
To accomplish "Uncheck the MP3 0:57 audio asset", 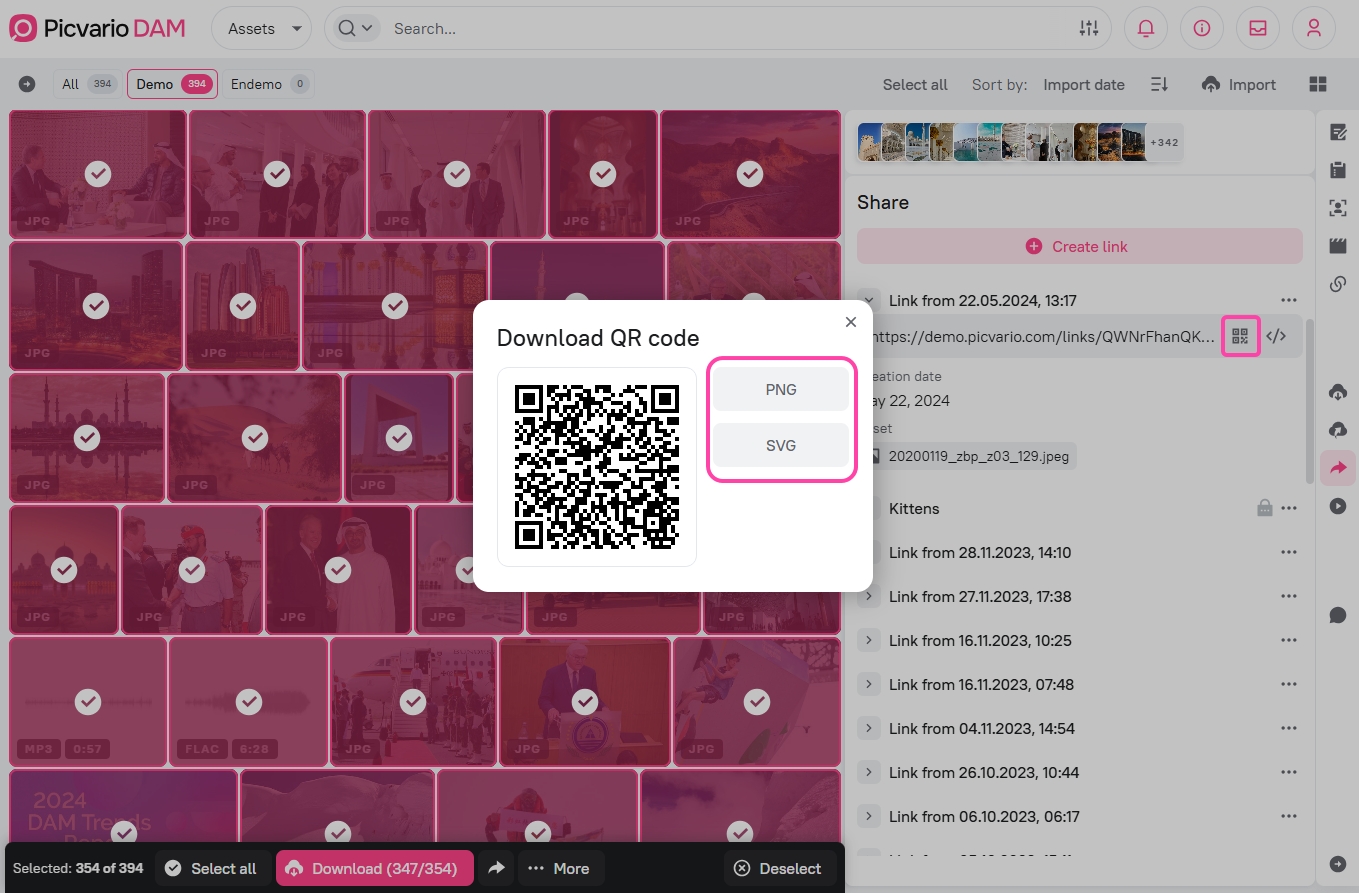I will click(x=88, y=701).
